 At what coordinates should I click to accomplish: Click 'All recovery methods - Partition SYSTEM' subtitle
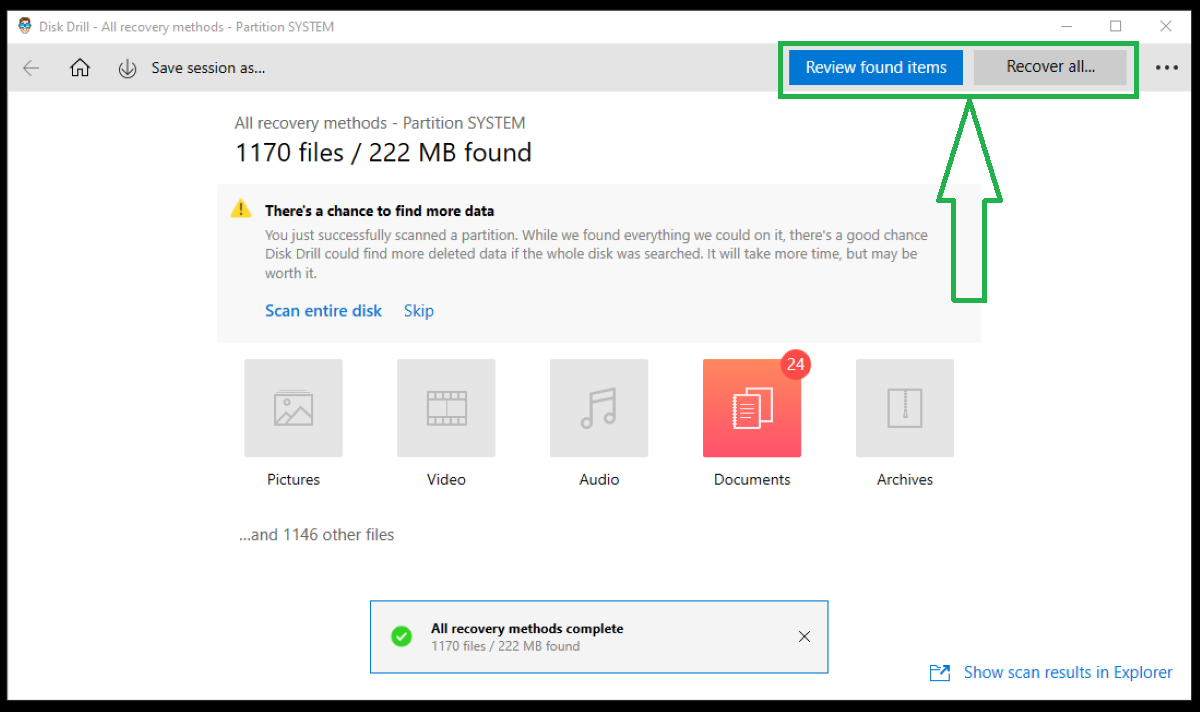pyautogui.click(x=380, y=123)
